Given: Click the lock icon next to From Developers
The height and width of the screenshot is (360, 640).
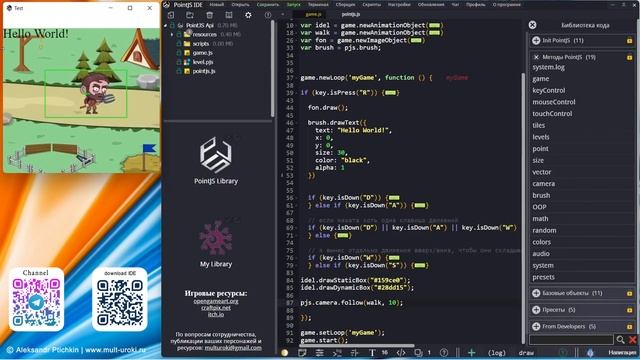Looking at the screenshot, I should (x=629, y=327).
